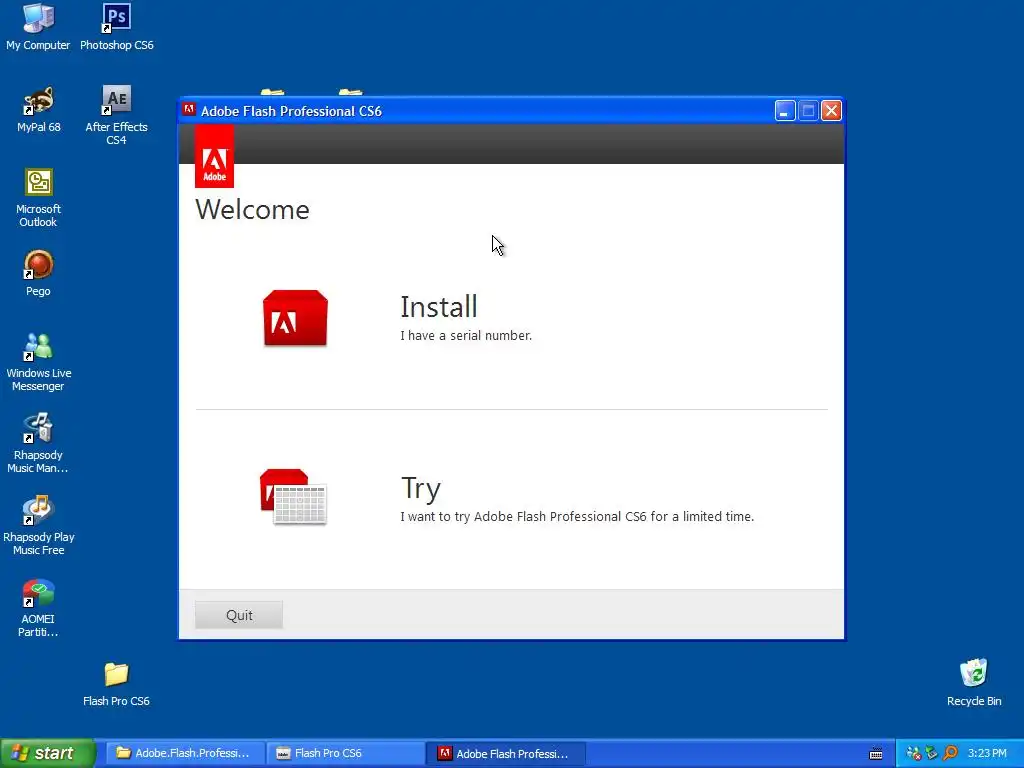Choose the Try option heading
The width and height of the screenshot is (1024, 768).
coord(421,488)
